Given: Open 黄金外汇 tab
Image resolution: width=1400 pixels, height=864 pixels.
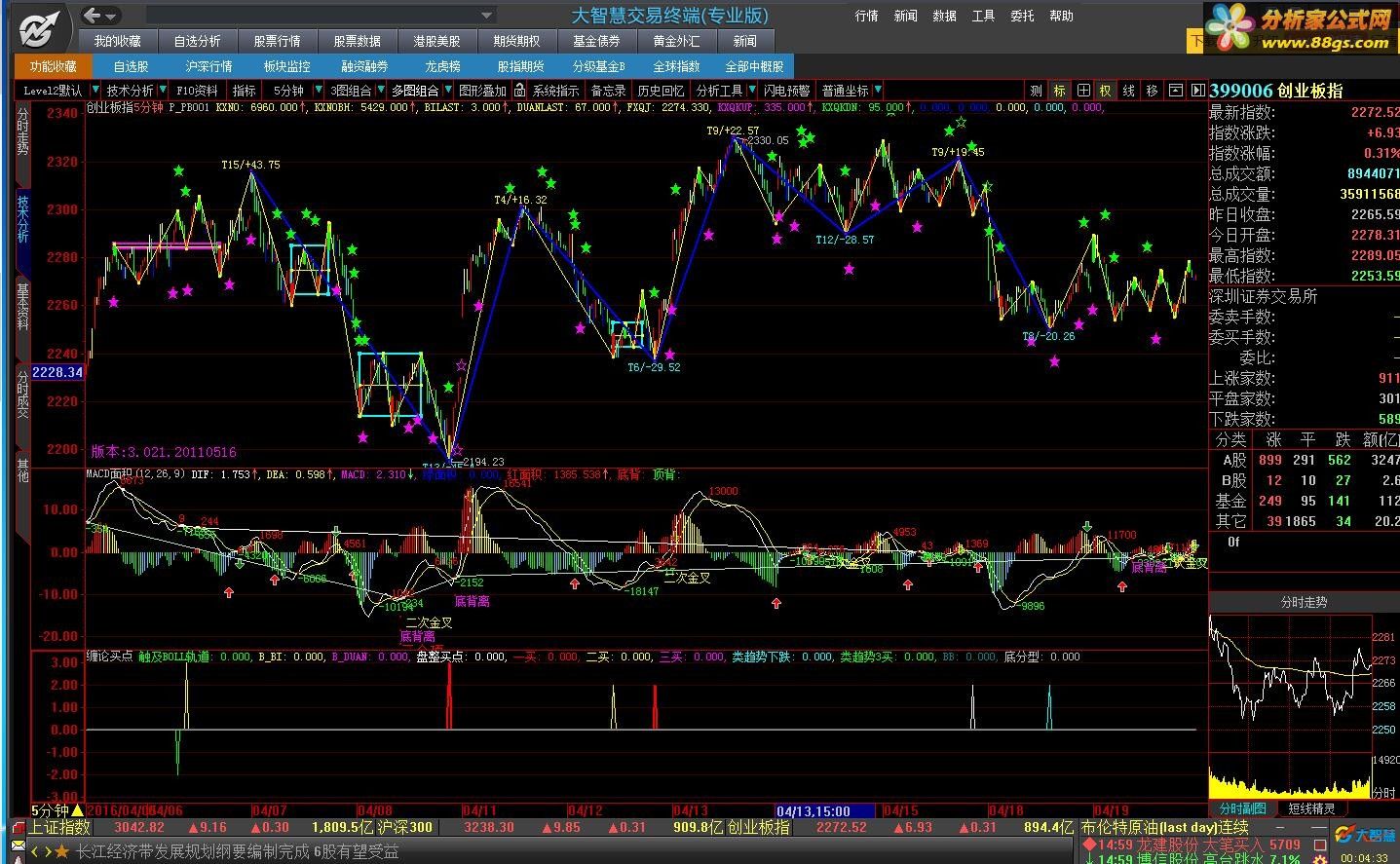Looking at the screenshot, I should pos(676,41).
